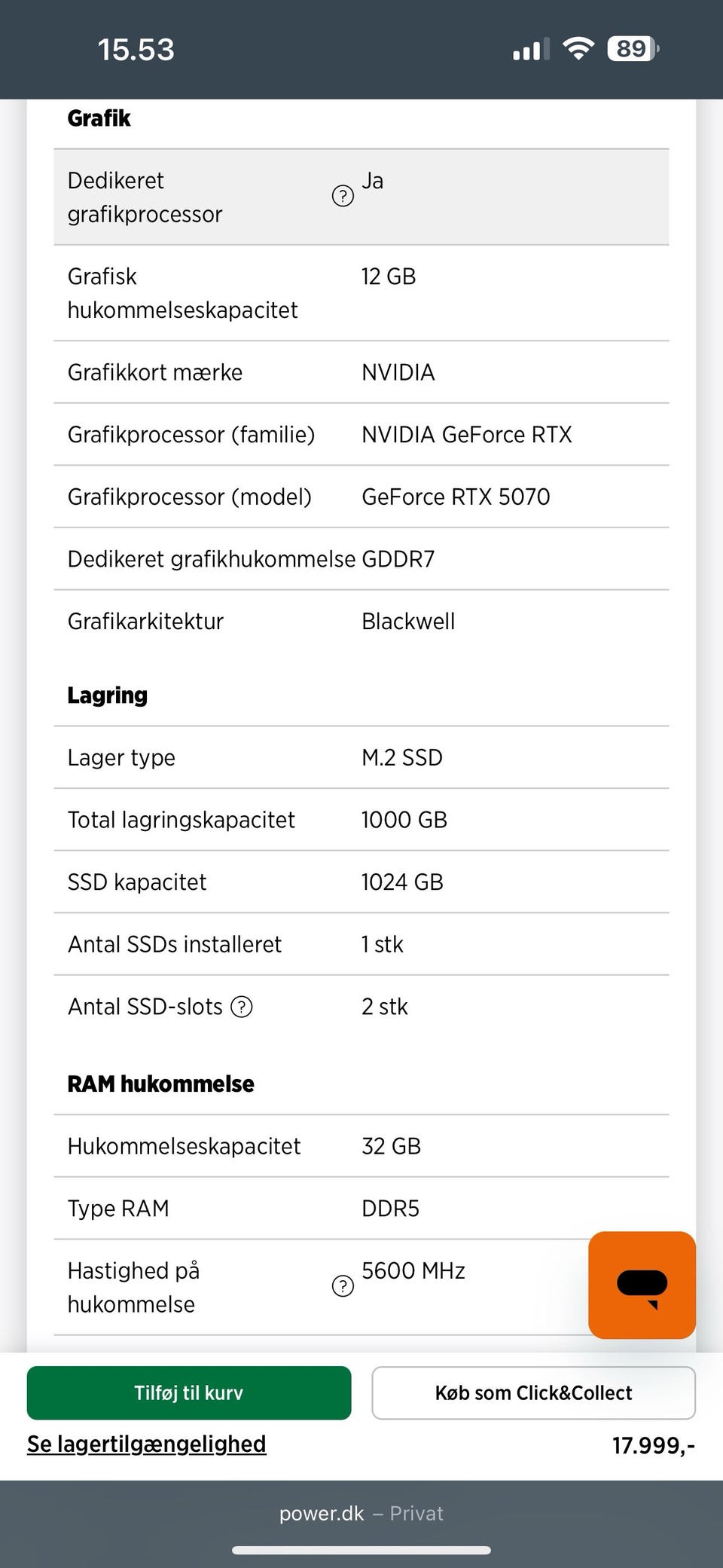Screen dimensions: 723x1568
Task: Tap the battery indicator showing 89
Action: click(x=633, y=50)
